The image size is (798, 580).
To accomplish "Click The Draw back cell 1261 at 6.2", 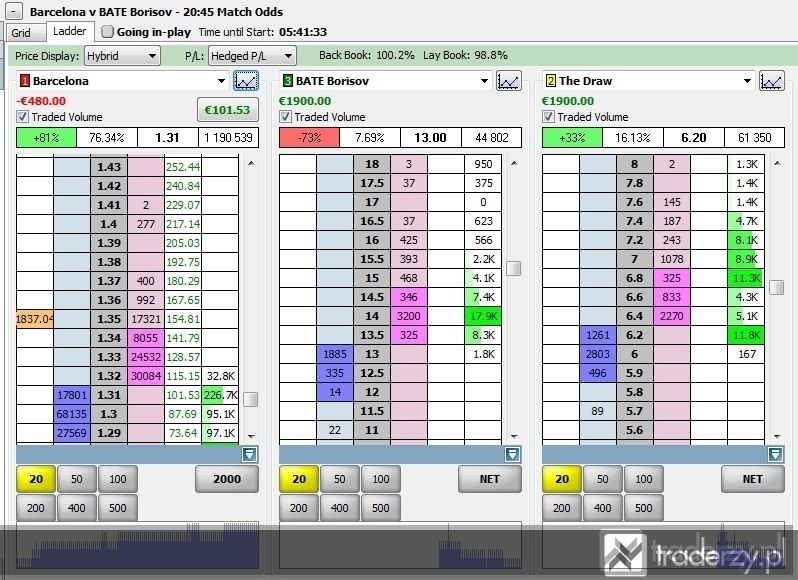I will point(598,335).
